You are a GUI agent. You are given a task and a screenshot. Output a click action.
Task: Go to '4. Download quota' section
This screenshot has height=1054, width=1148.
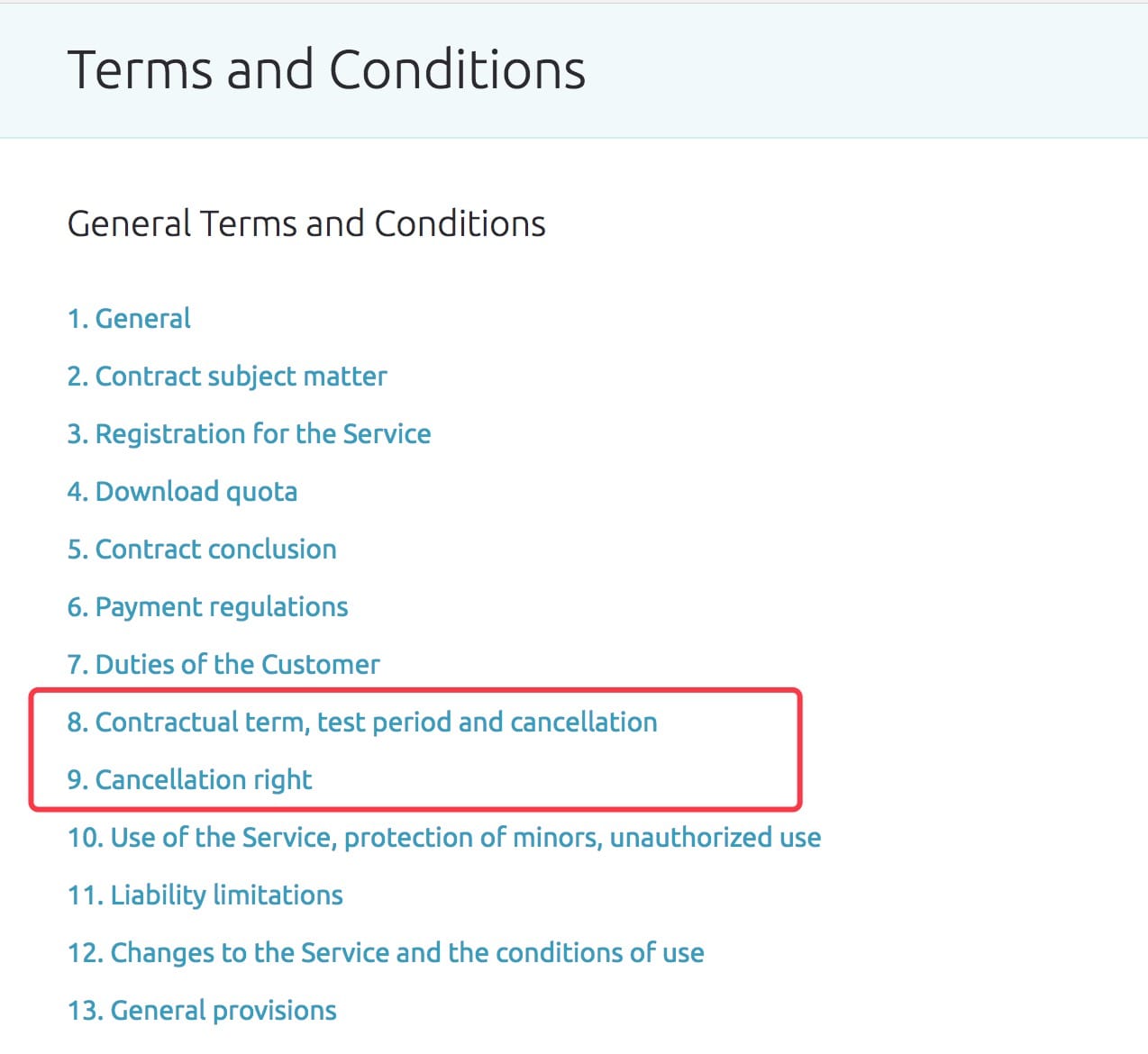pyautogui.click(x=182, y=492)
